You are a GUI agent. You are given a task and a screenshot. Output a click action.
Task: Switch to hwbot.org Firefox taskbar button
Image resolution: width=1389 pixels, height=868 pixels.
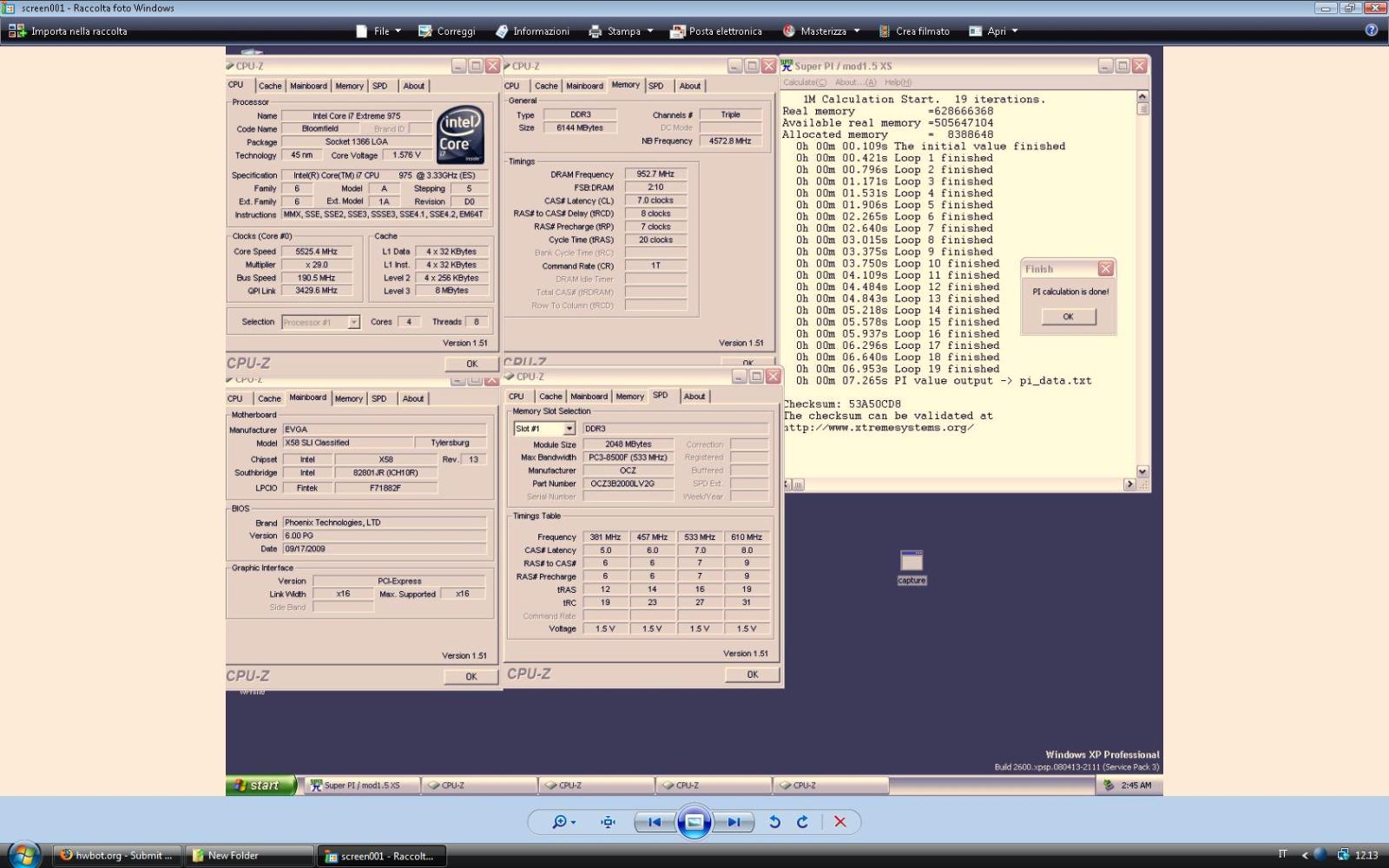click(117, 856)
